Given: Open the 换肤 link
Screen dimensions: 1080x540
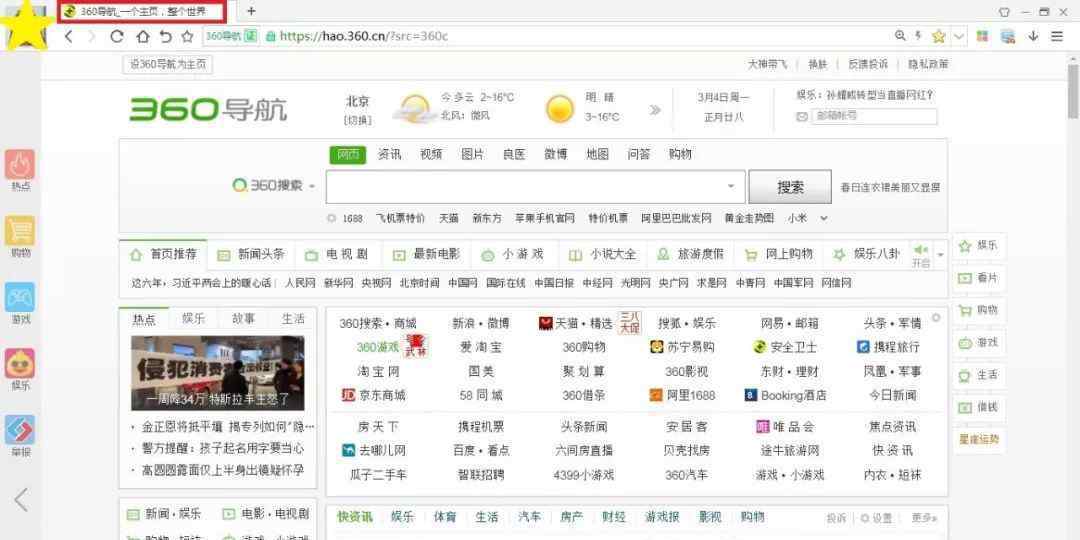Looking at the screenshot, I should tap(818, 64).
